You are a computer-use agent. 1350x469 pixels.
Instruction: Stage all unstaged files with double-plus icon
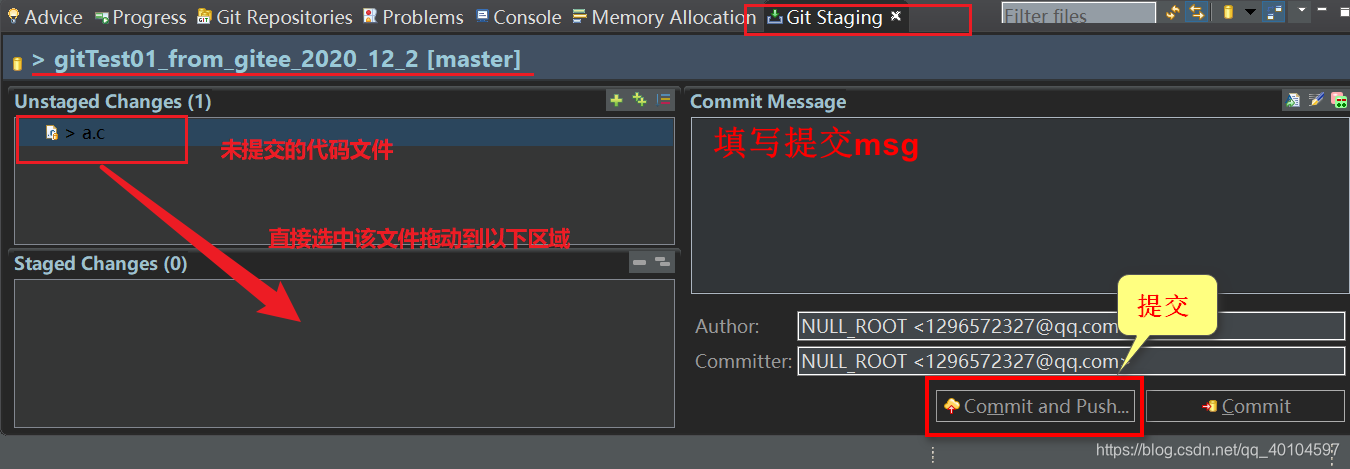click(x=640, y=100)
